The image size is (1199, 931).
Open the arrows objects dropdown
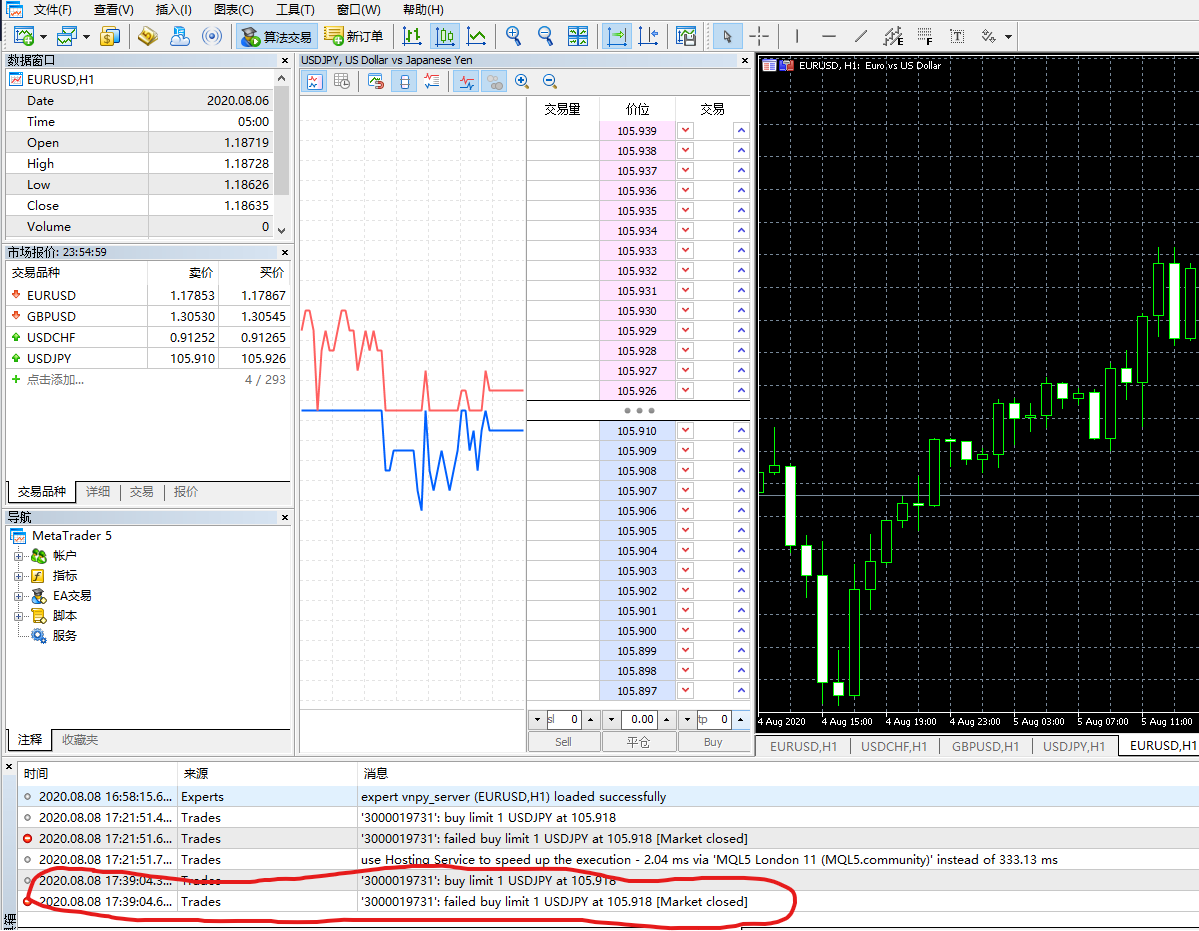click(1009, 37)
